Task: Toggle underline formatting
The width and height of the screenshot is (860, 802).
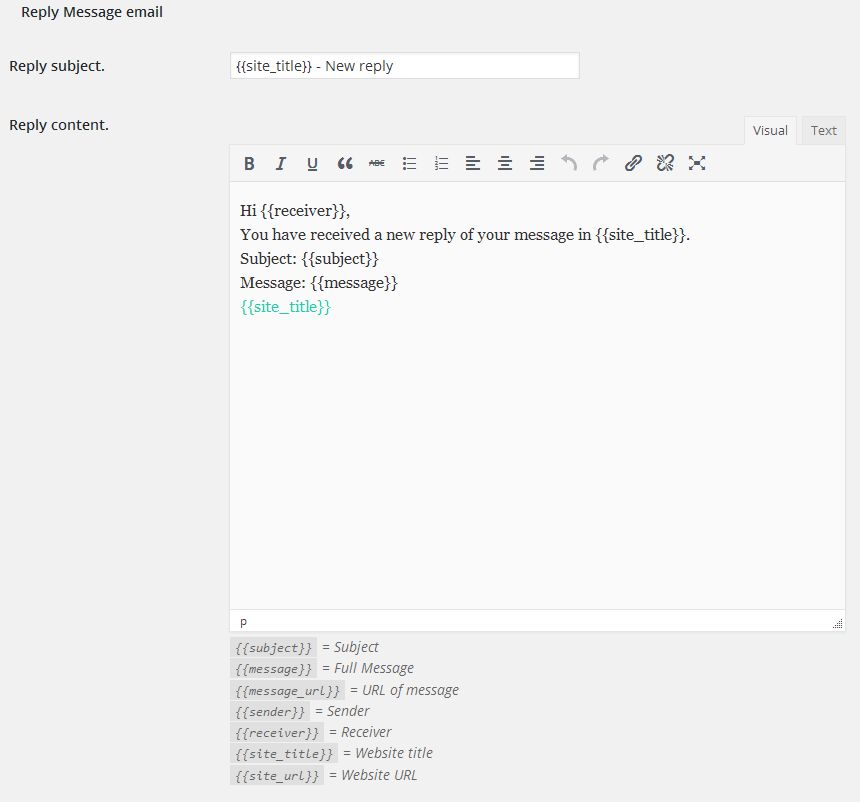Action: point(313,164)
